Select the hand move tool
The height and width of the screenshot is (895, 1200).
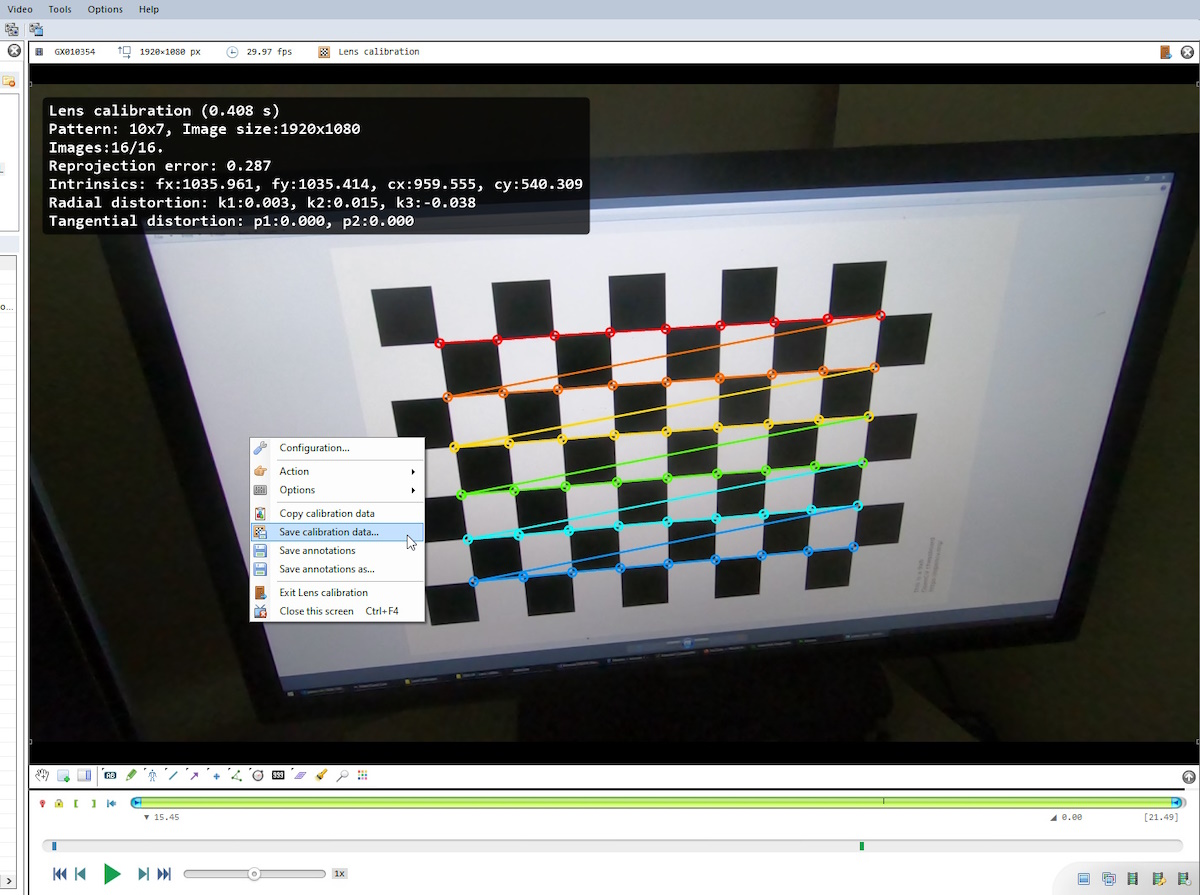pos(42,775)
